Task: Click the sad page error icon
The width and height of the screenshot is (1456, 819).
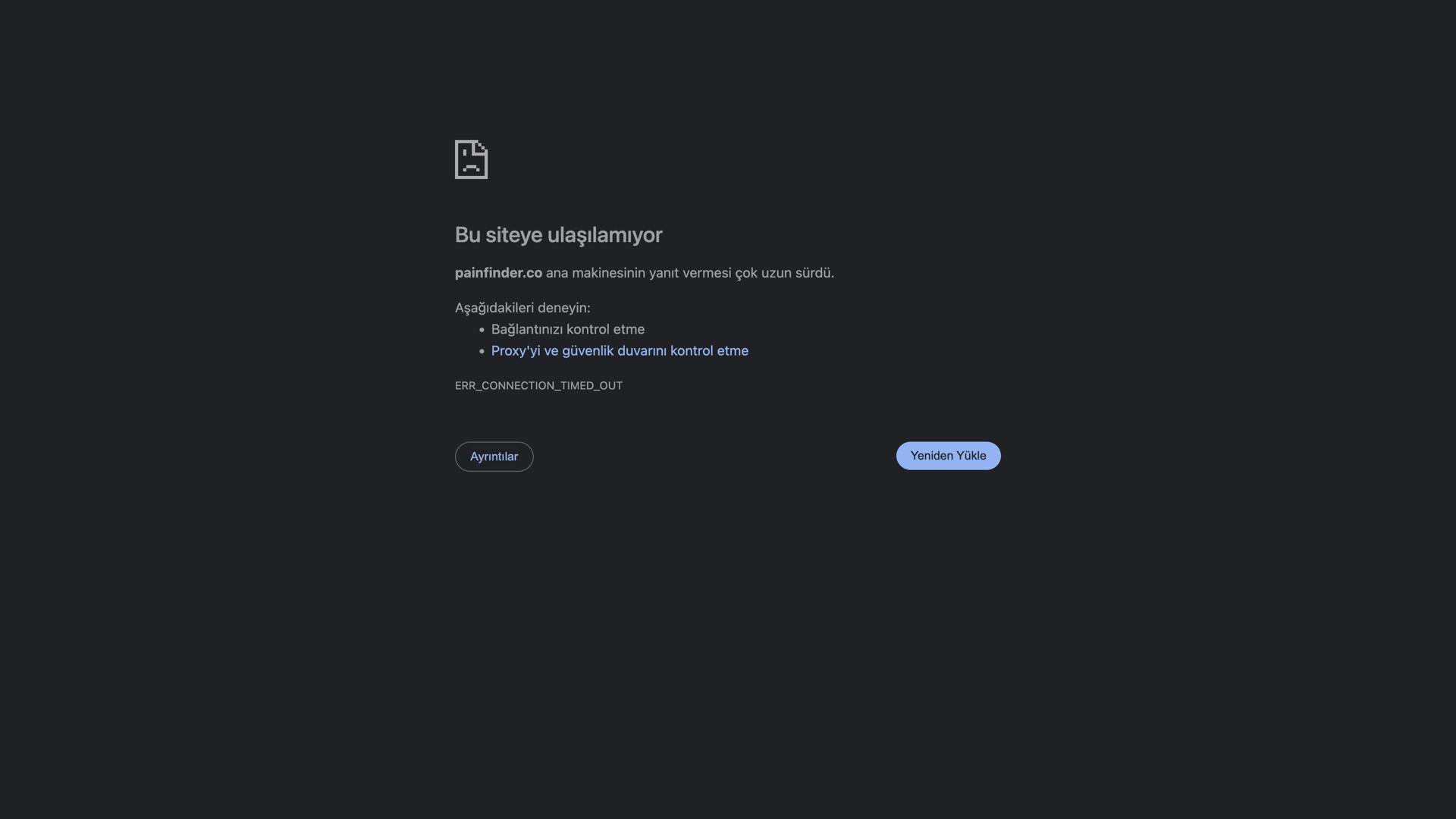Action: click(x=471, y=159)
